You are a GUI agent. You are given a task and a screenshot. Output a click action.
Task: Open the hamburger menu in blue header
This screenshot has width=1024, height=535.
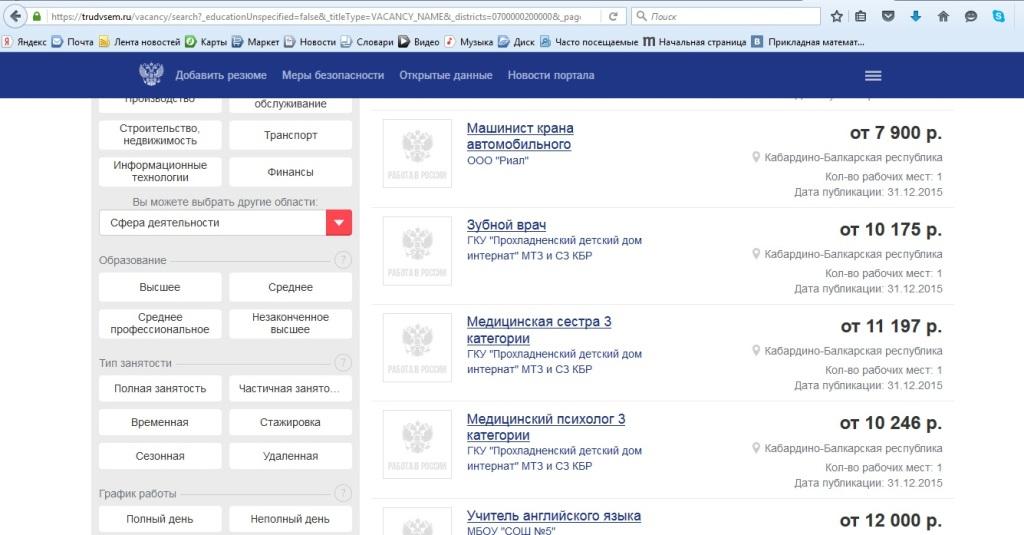pos(873,76)
